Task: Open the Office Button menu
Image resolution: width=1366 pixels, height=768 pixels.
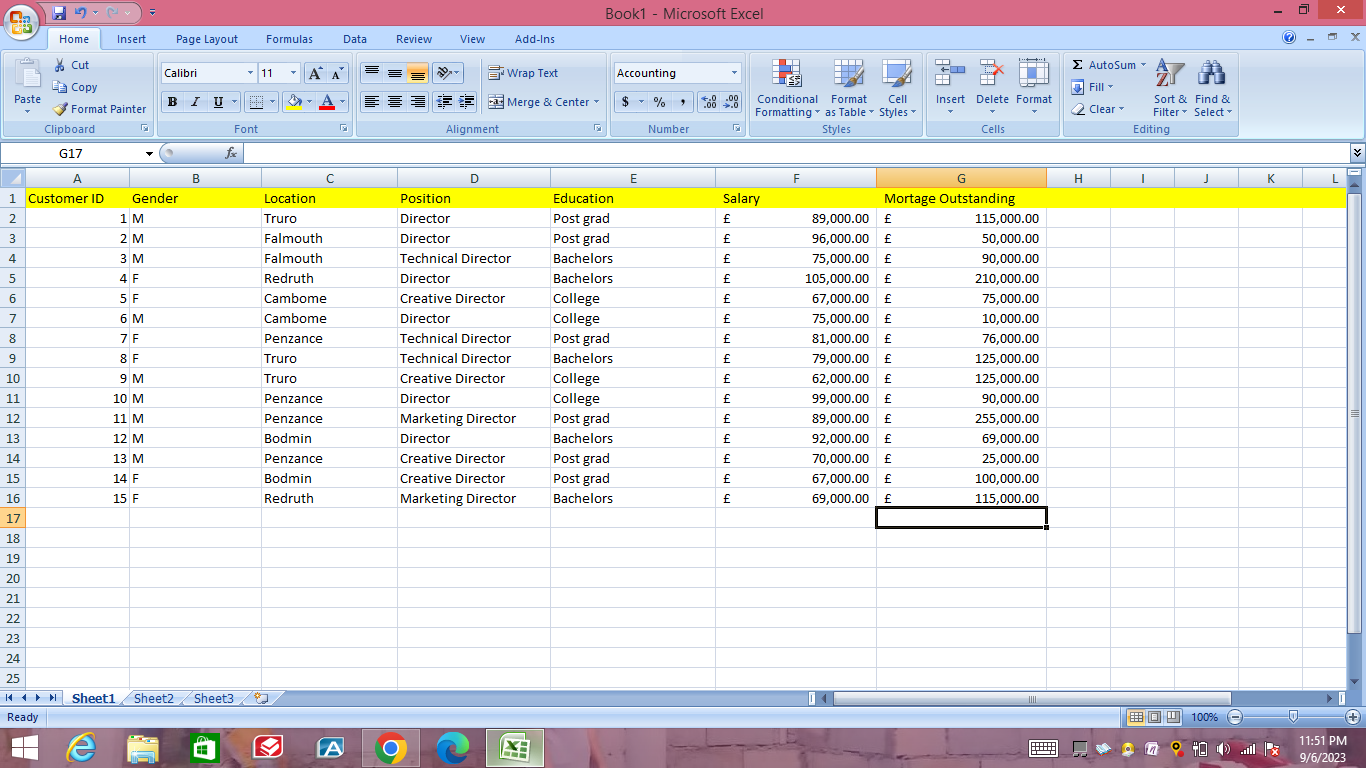Action: point(21,20)
